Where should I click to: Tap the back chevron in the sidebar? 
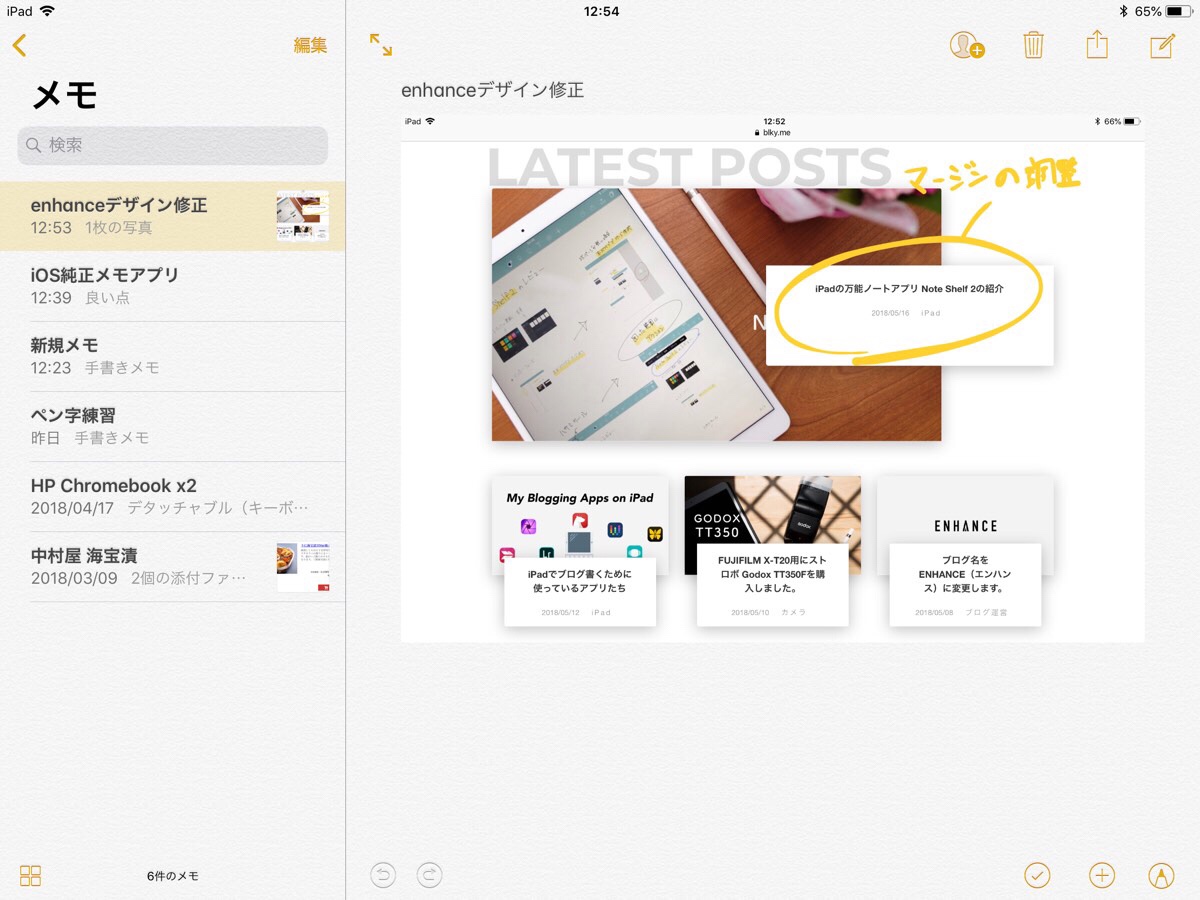click(x=19, y=45)
